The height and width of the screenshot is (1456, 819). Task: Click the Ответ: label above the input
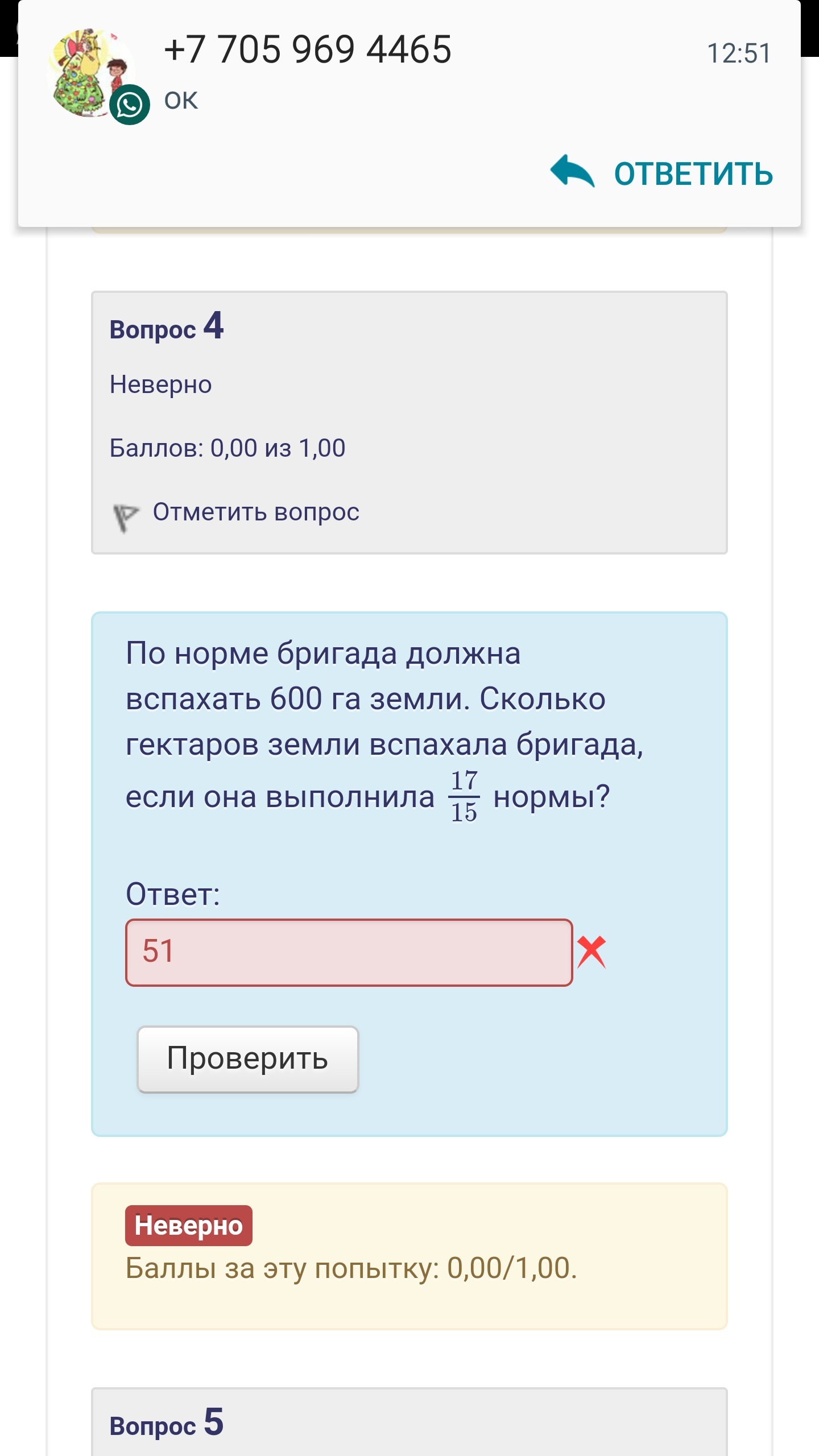pyautogui.click(x=173, y=894)
